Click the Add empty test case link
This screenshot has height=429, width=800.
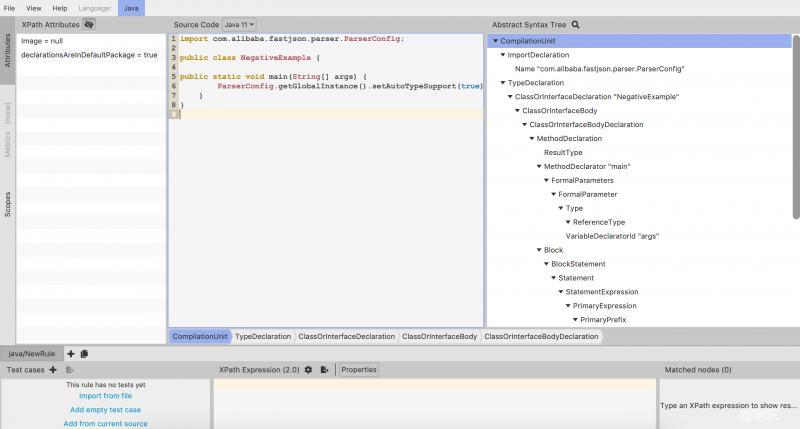[106, 410]
